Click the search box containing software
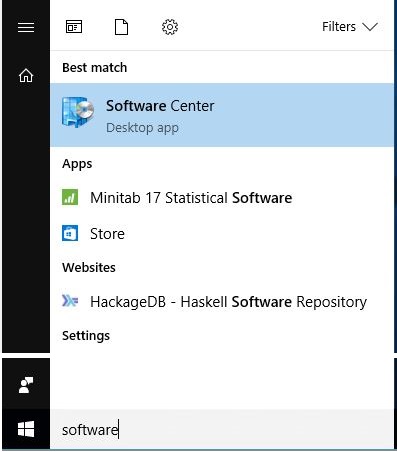 point(222,429)
